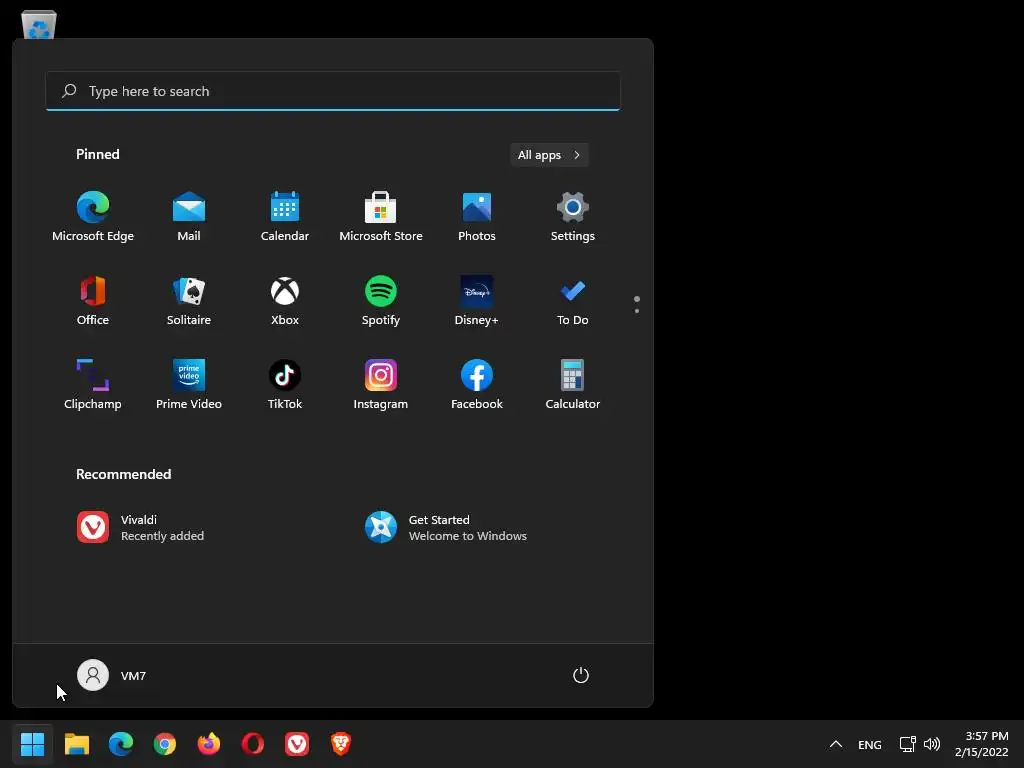
Task: Open Get Started Welcome to Windows
Action: pyautogui.click(x=445, y=527)
